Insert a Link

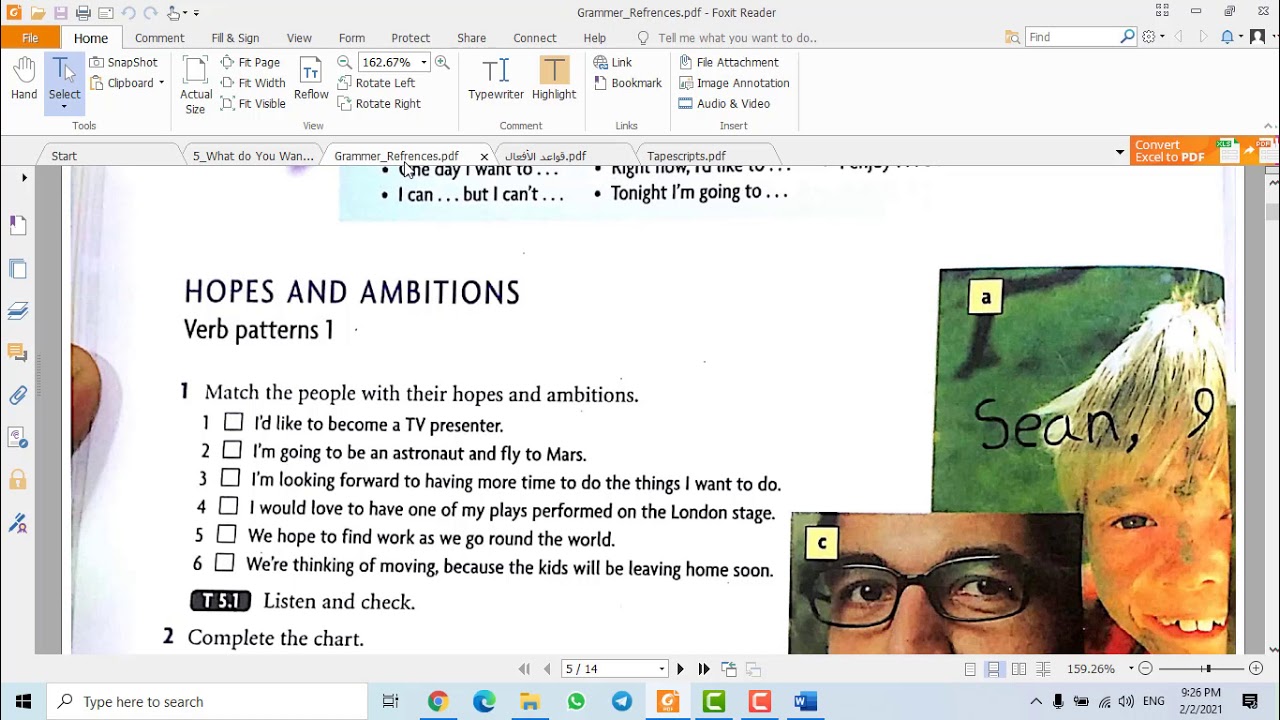coord(613,62)
